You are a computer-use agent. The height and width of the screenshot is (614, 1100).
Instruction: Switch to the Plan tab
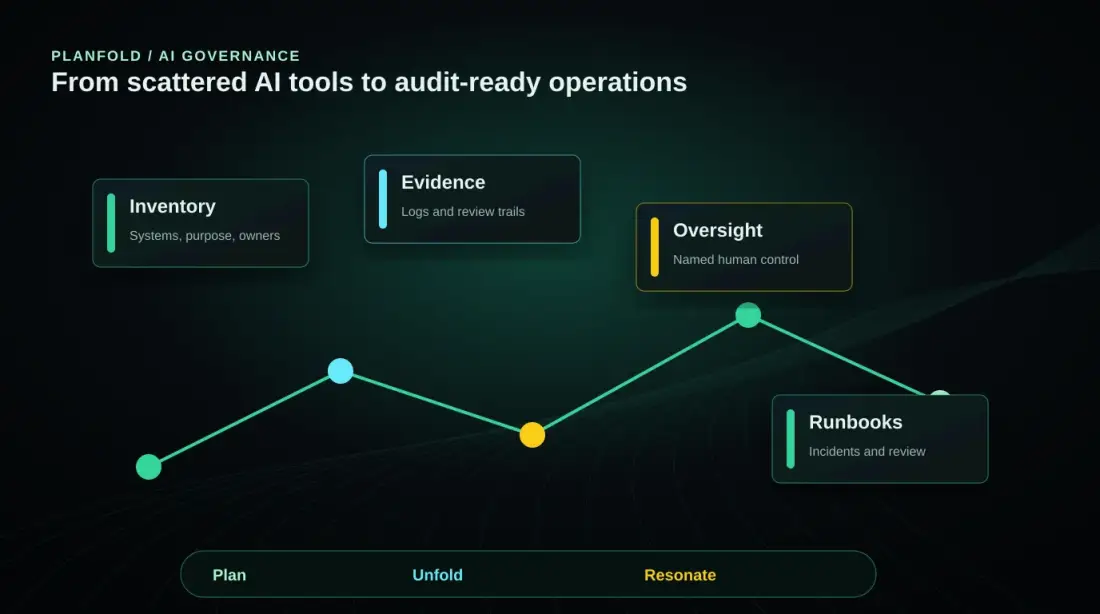(229, 575)
